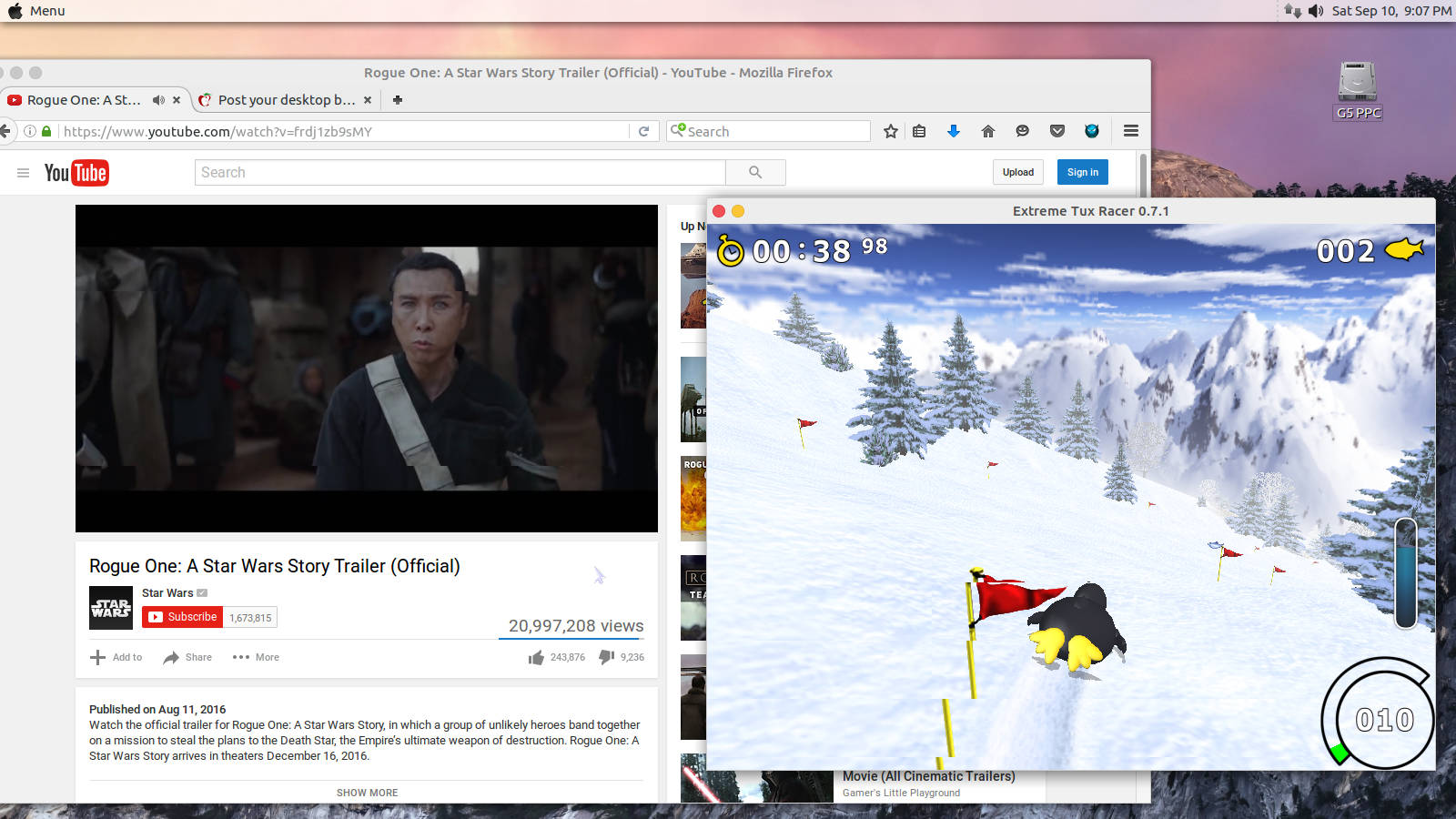Subscribe to the Star Wars channel

point(183,617)
